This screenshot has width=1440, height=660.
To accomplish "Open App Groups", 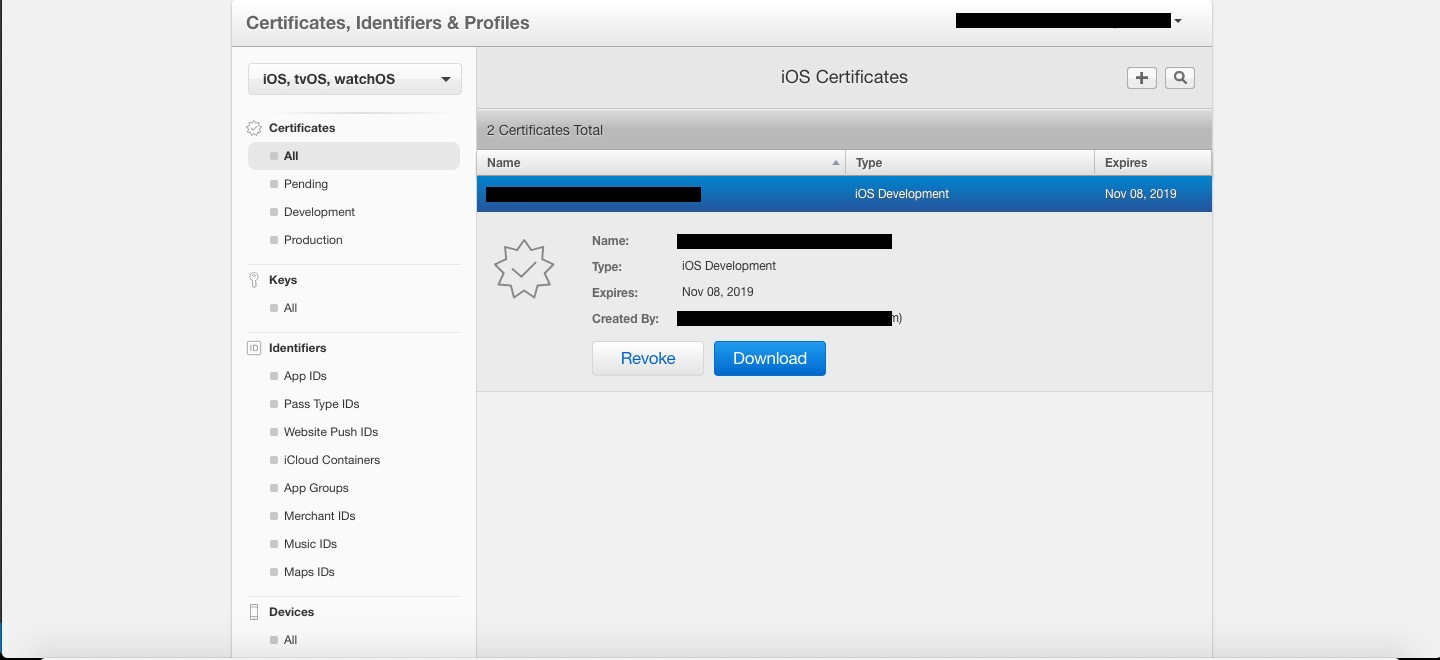I will [x=316, y=488].
